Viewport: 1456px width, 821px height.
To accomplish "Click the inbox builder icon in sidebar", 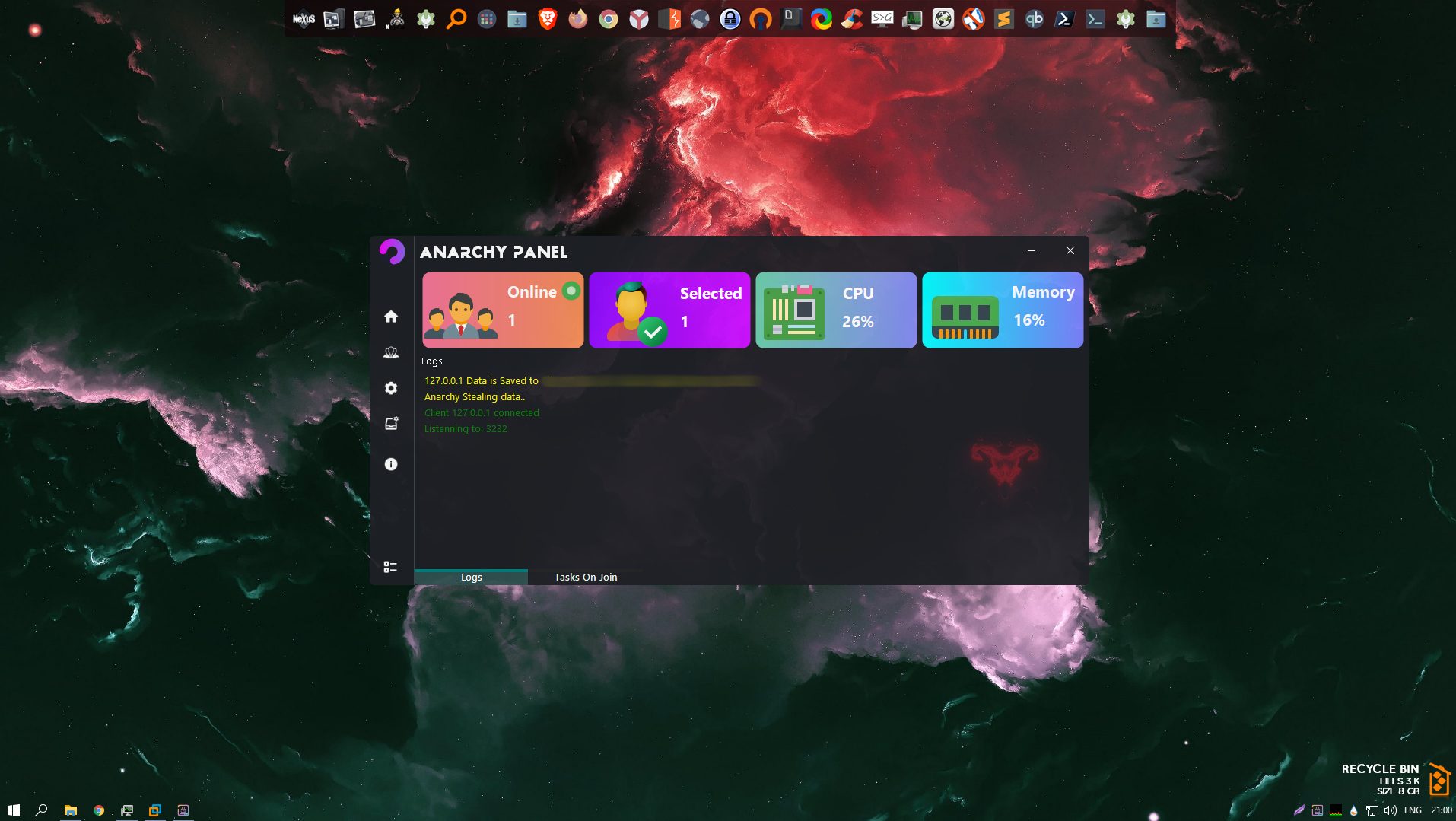I will point(391,424).
